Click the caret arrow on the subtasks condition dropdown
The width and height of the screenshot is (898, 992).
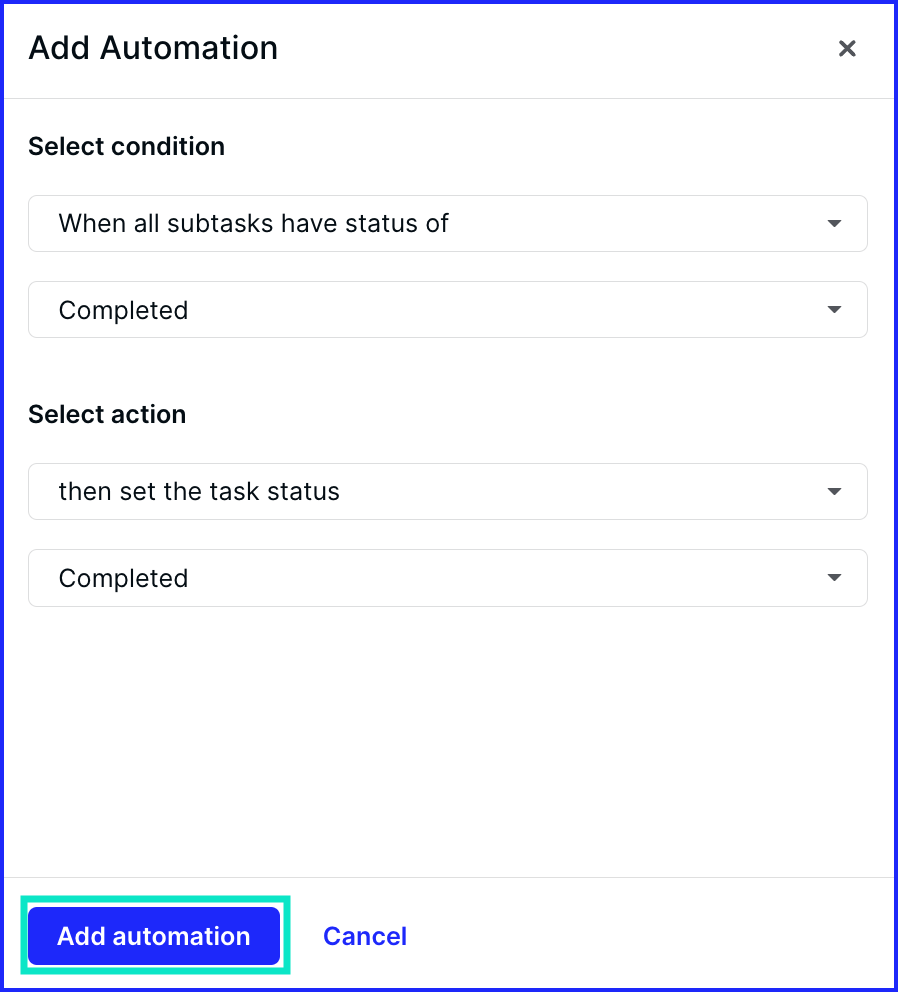(x=834, y=223)
